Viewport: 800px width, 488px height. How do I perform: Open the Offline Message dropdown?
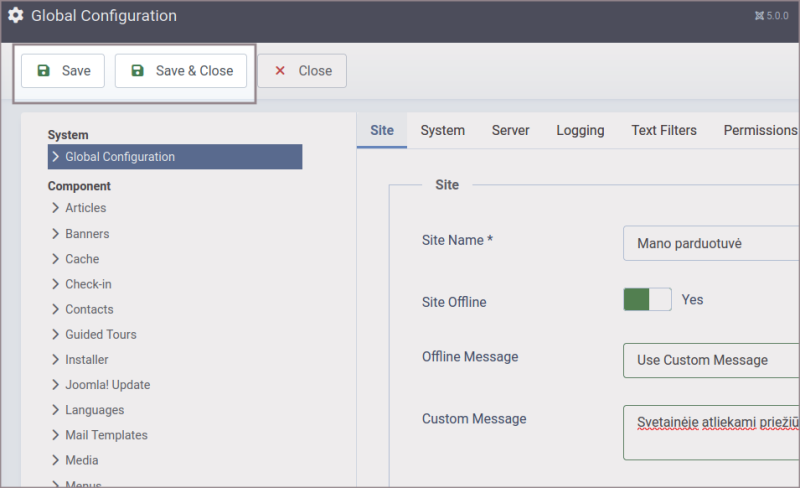[x=711, y=360]
